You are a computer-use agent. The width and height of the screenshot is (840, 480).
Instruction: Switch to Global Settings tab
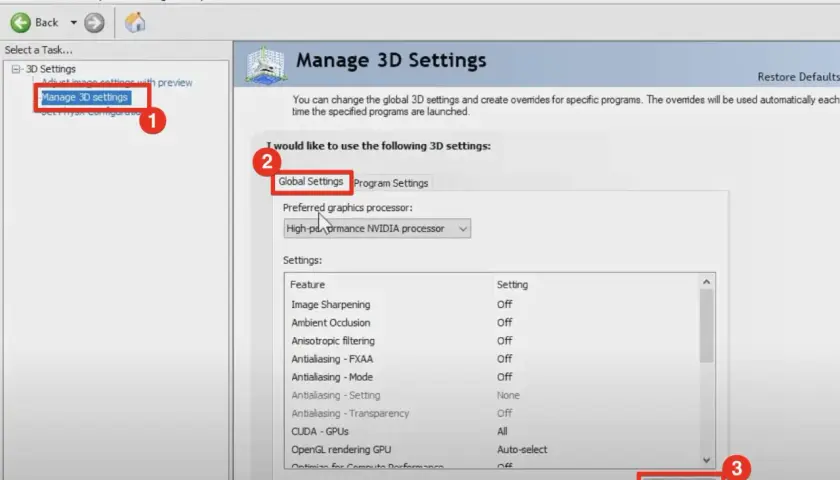tap(311, 182)
